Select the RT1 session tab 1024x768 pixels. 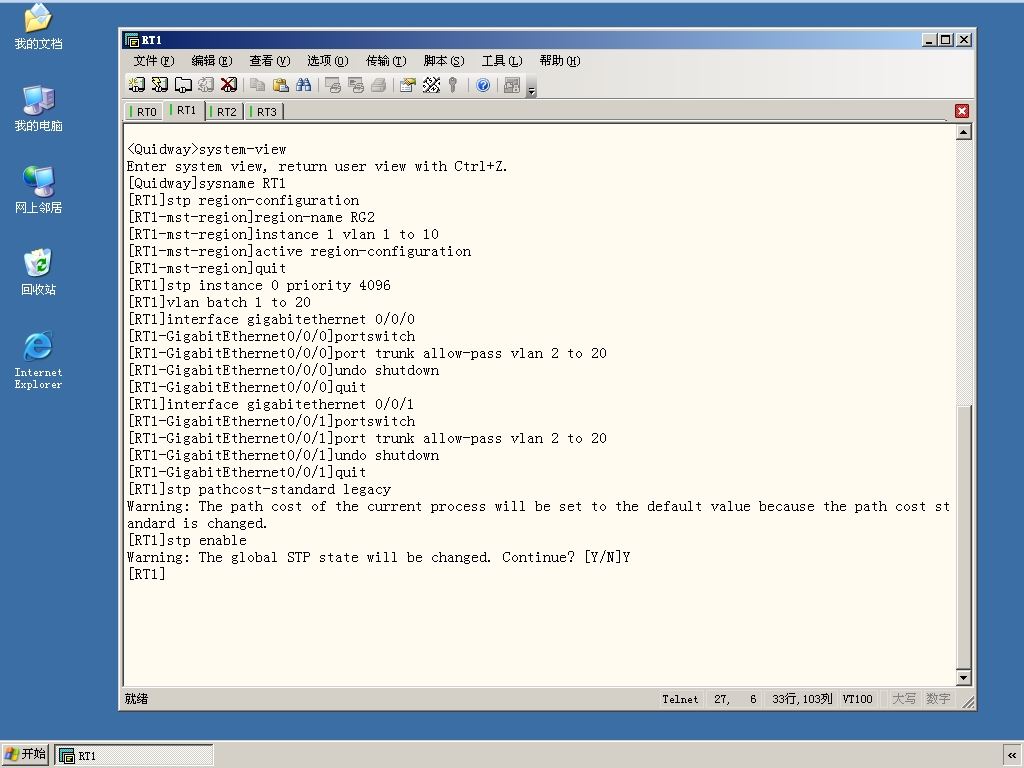184,110
